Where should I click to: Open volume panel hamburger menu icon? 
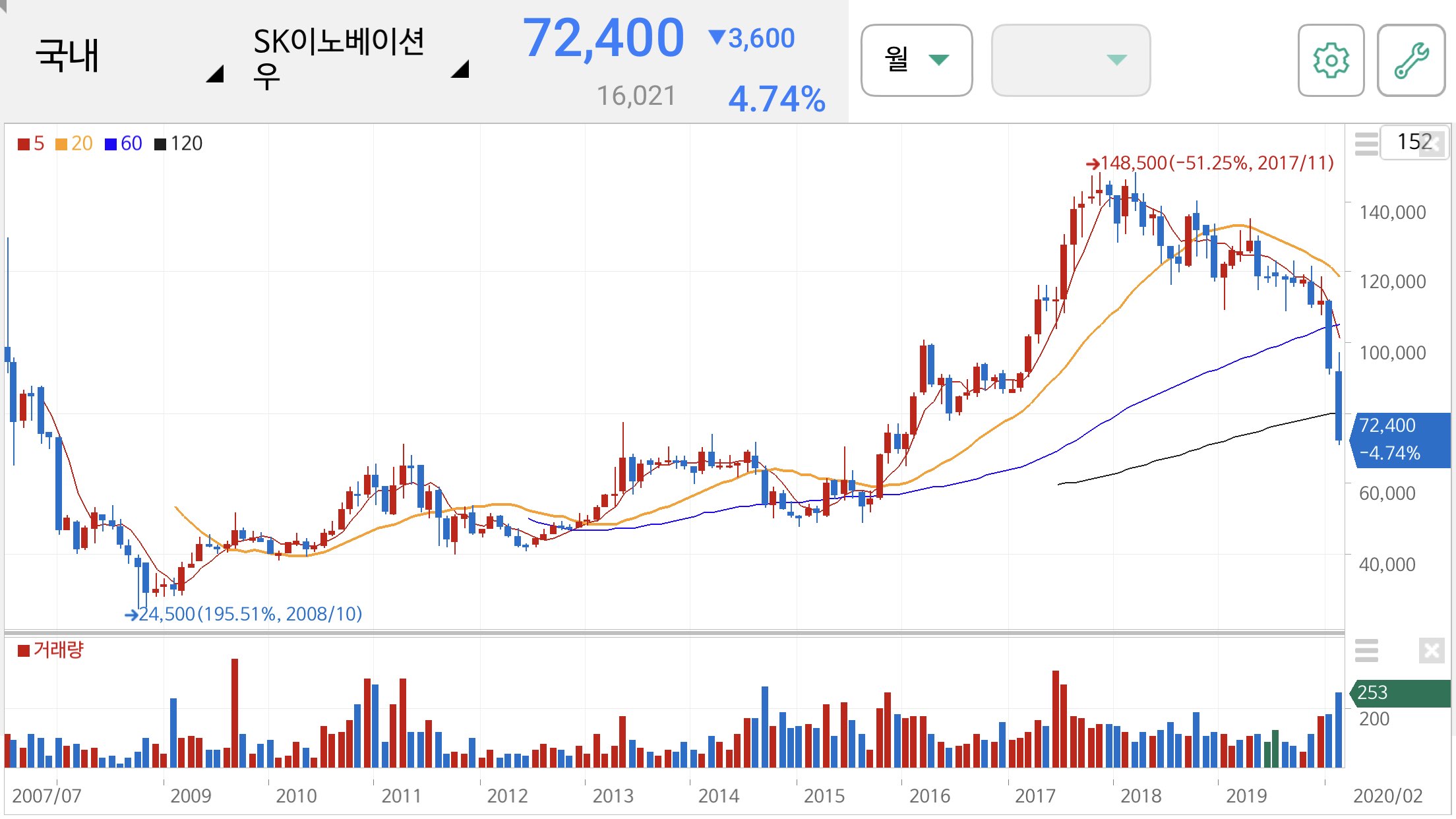click(x=1366, y=650)
